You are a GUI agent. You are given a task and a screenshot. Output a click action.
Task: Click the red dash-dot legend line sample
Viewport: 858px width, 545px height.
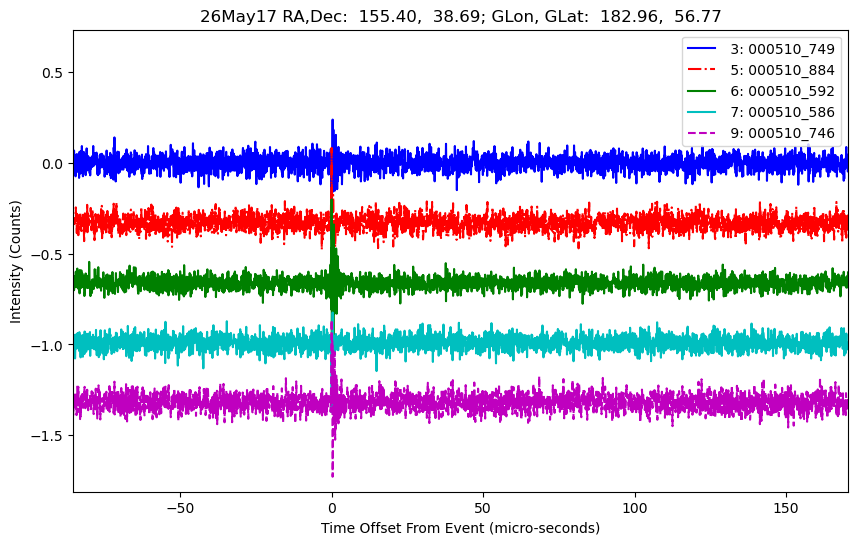702,70
